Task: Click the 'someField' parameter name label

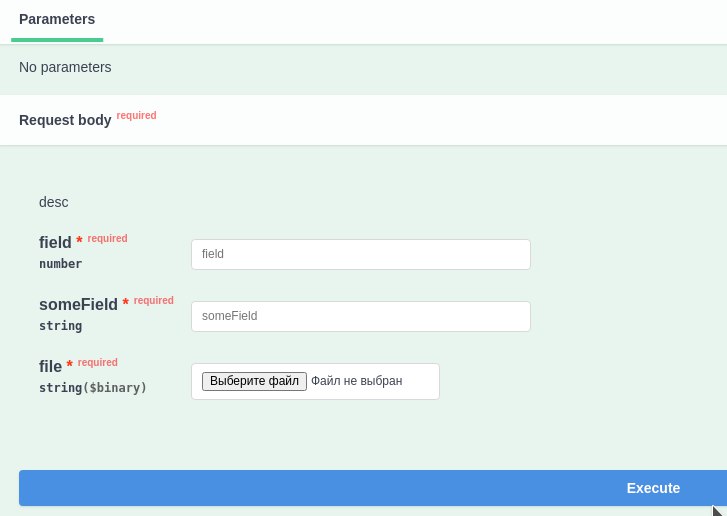Action: pyautogui.click(x=78, y=305)
